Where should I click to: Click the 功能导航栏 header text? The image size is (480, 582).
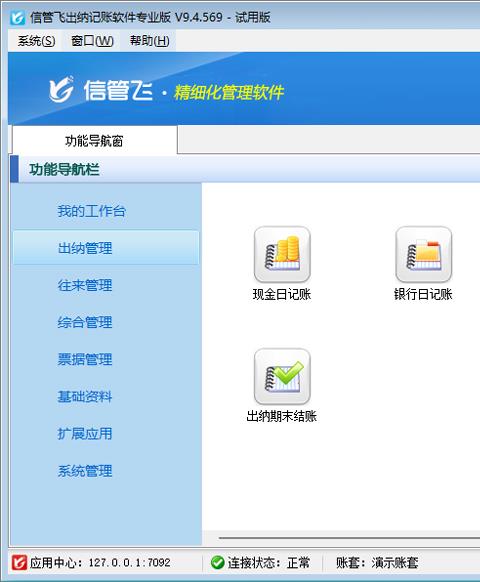click(x=64, y=169)
